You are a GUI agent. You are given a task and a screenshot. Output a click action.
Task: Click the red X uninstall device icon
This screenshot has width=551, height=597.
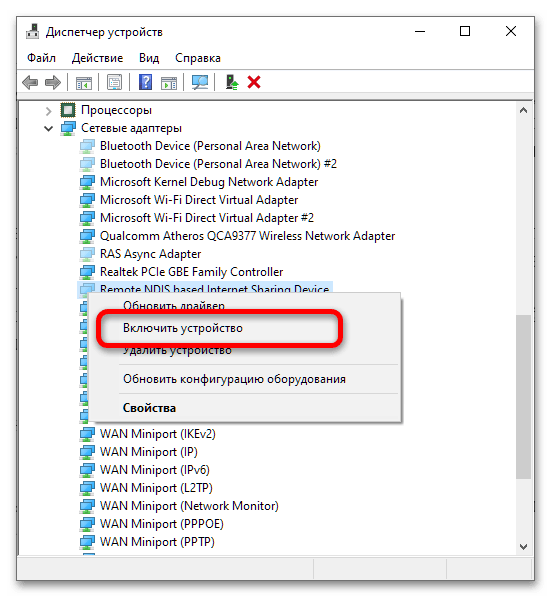[x=254, y=82]
